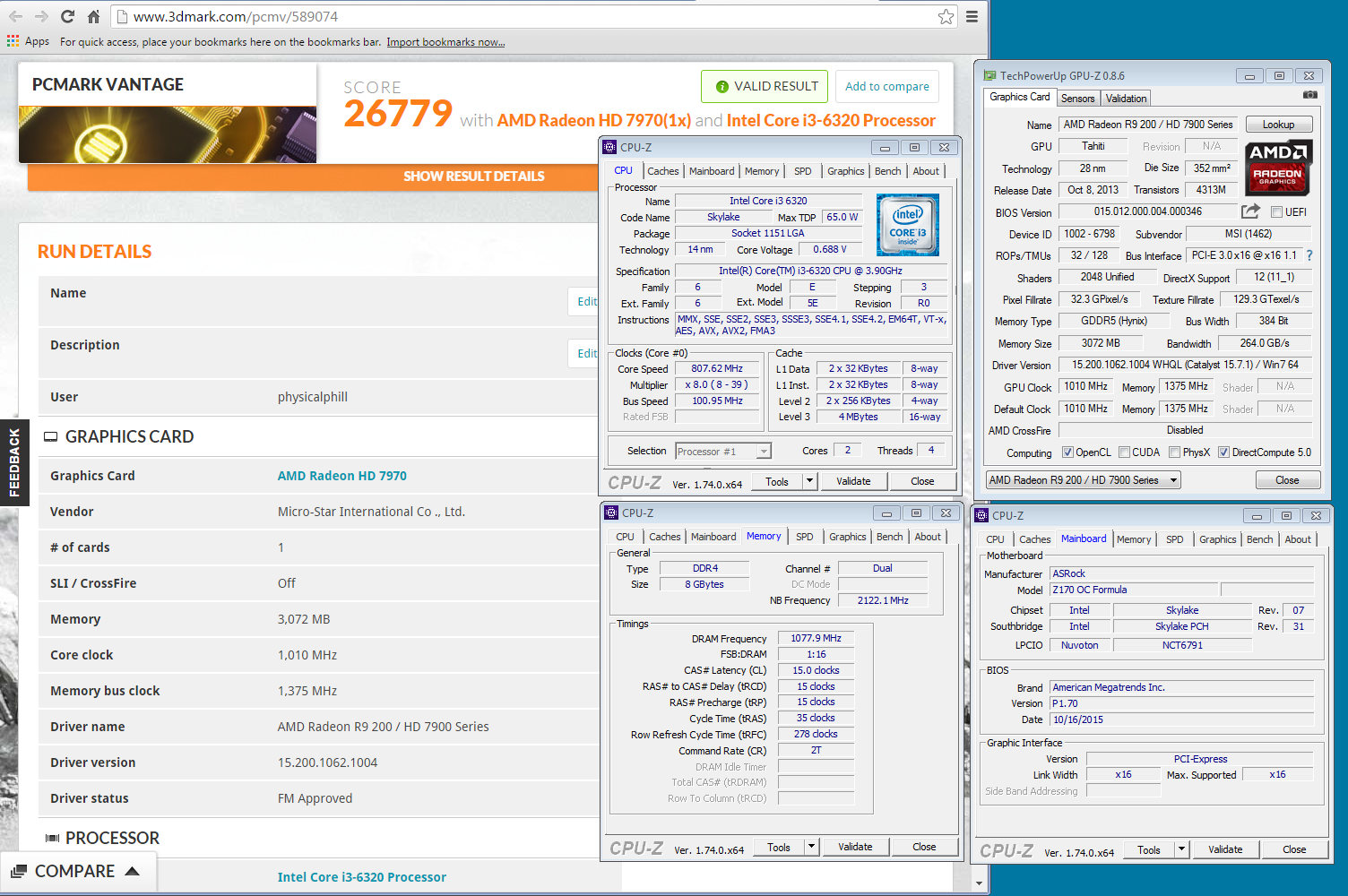Toggle the PhysX checkbox
The width and height of the screenshot is (1348, 896).
click(x=1174, y=452)
